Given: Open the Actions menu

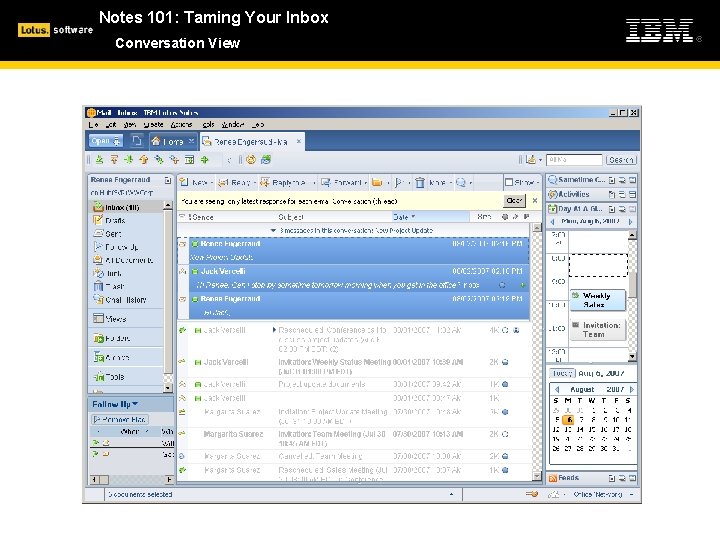Looking at the screenshot, I should pyautogui.click(x=181, y=124).
